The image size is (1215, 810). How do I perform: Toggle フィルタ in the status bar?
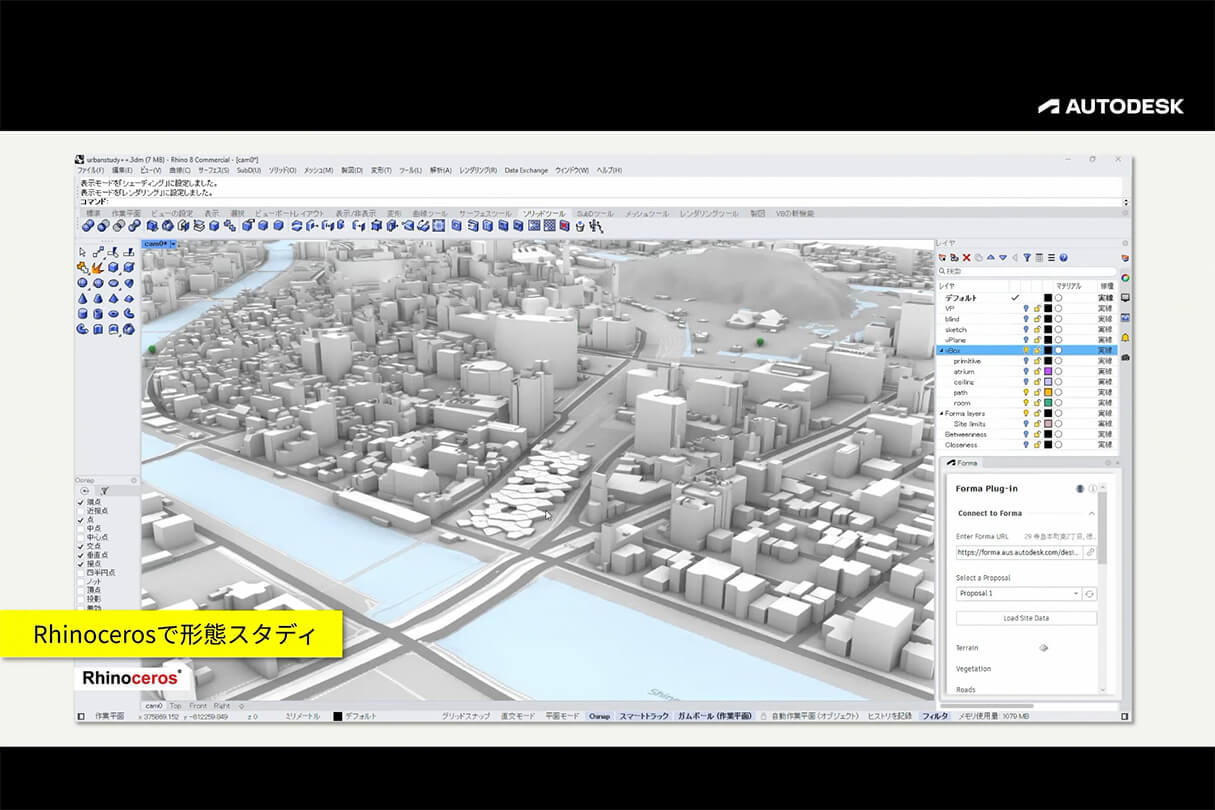pyautogui.click(x=935, y=716)
